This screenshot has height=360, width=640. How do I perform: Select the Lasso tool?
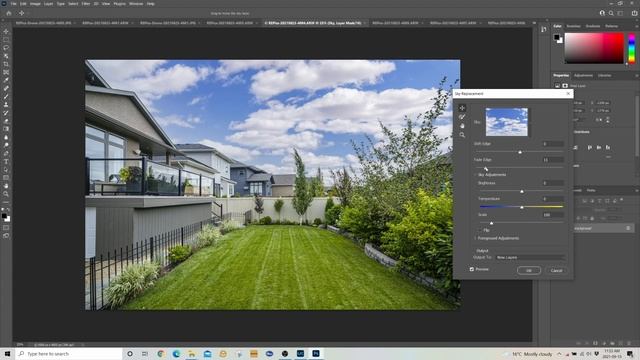pos(6,48)
